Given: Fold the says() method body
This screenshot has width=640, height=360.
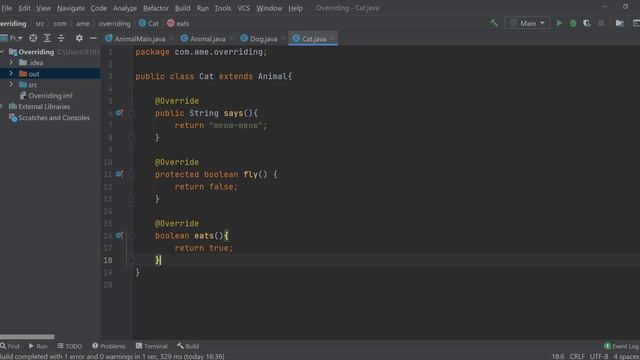Looking at the screenshot, I should [132, 113].
